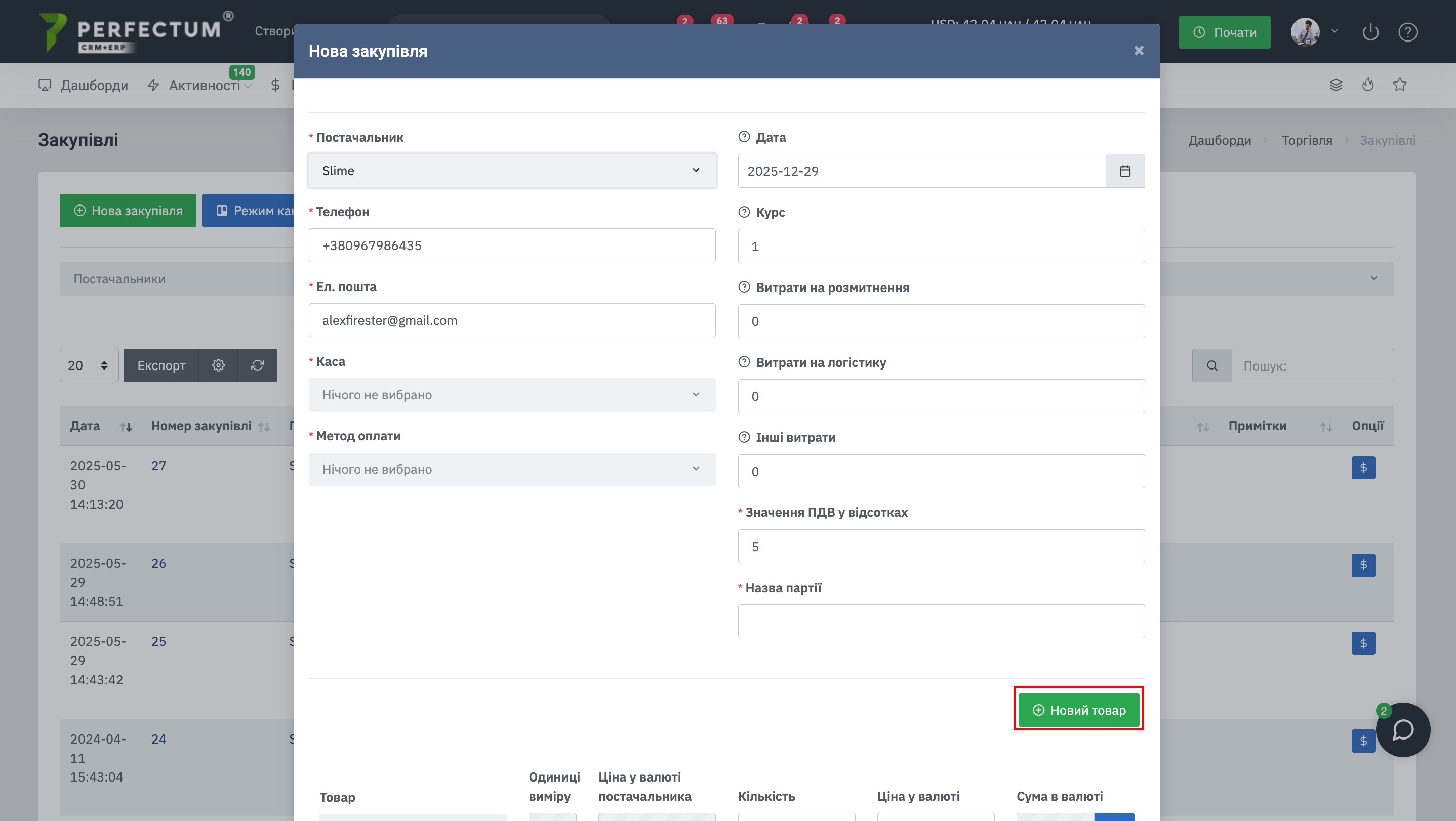Open the layers stack icon
Screen dimensions: 1456x821
pyautogui.click(x=1336, y=85)
